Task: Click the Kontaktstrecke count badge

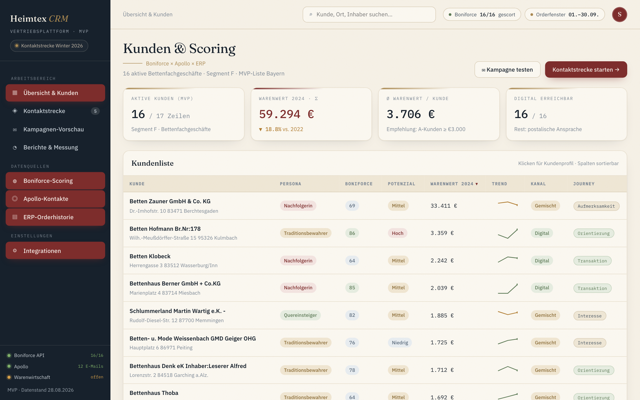Action: click(95, 111)
